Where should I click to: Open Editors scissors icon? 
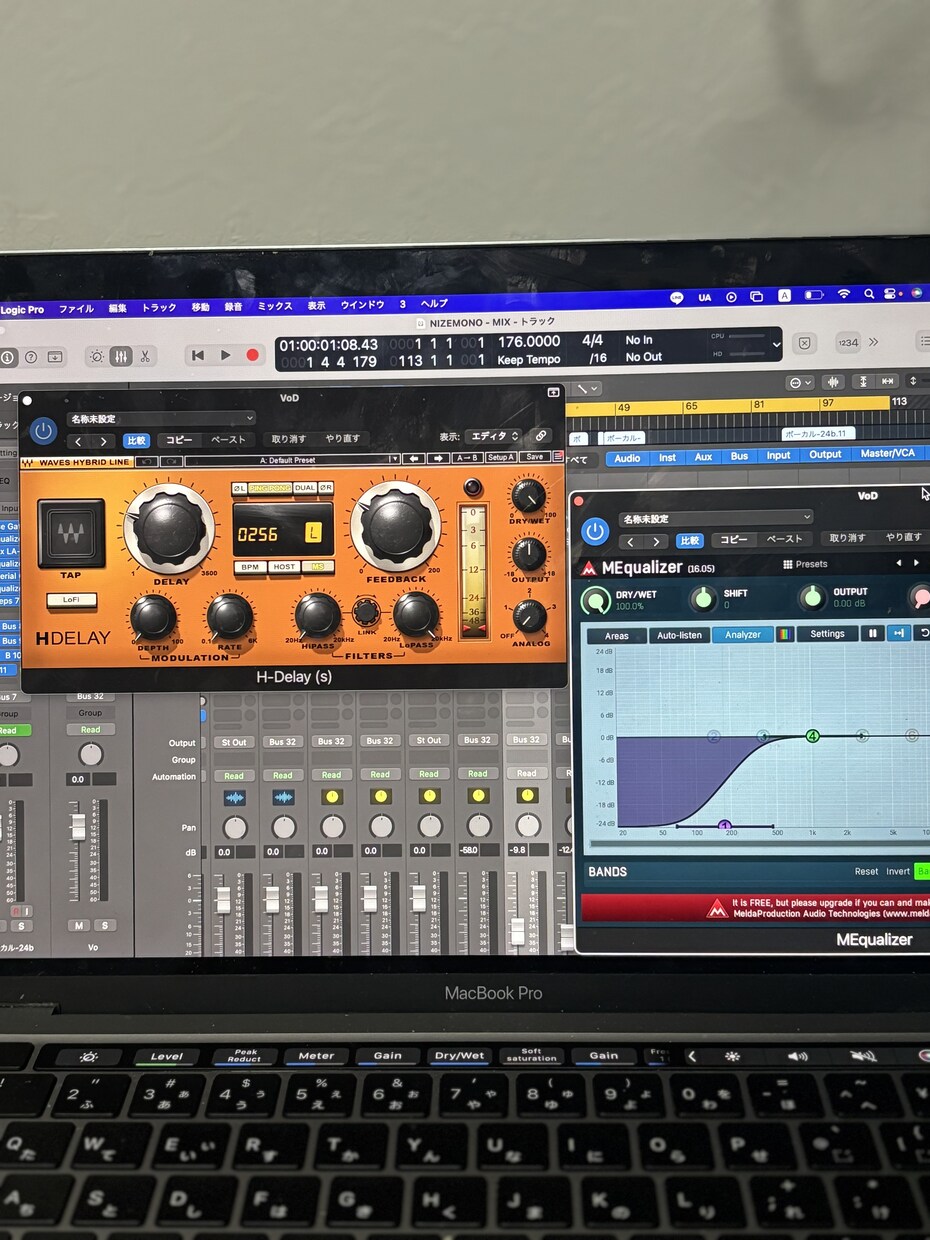tap(145, 356)
